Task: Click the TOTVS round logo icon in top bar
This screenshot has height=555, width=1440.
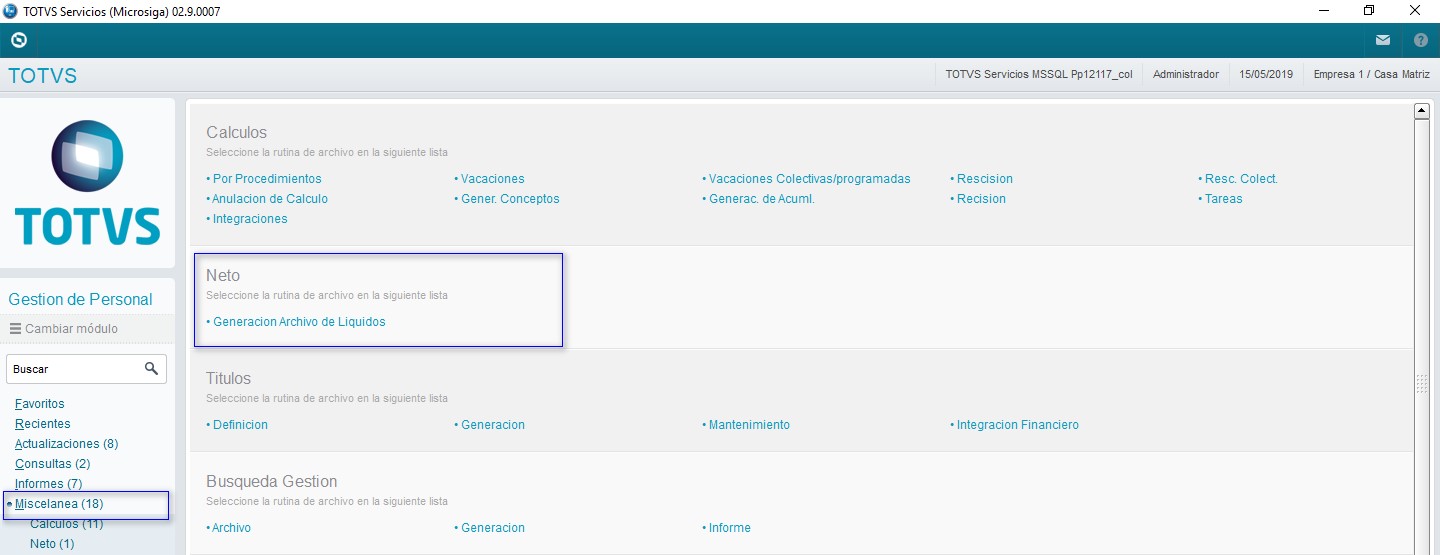Action: [x=18, y=41]
